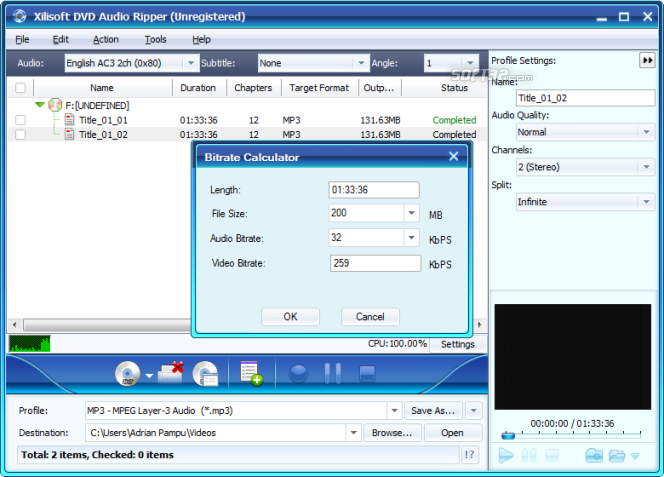Open snapshot folder icon in preview panel
The height and width of the screenshot is (477, 664).
617,456
